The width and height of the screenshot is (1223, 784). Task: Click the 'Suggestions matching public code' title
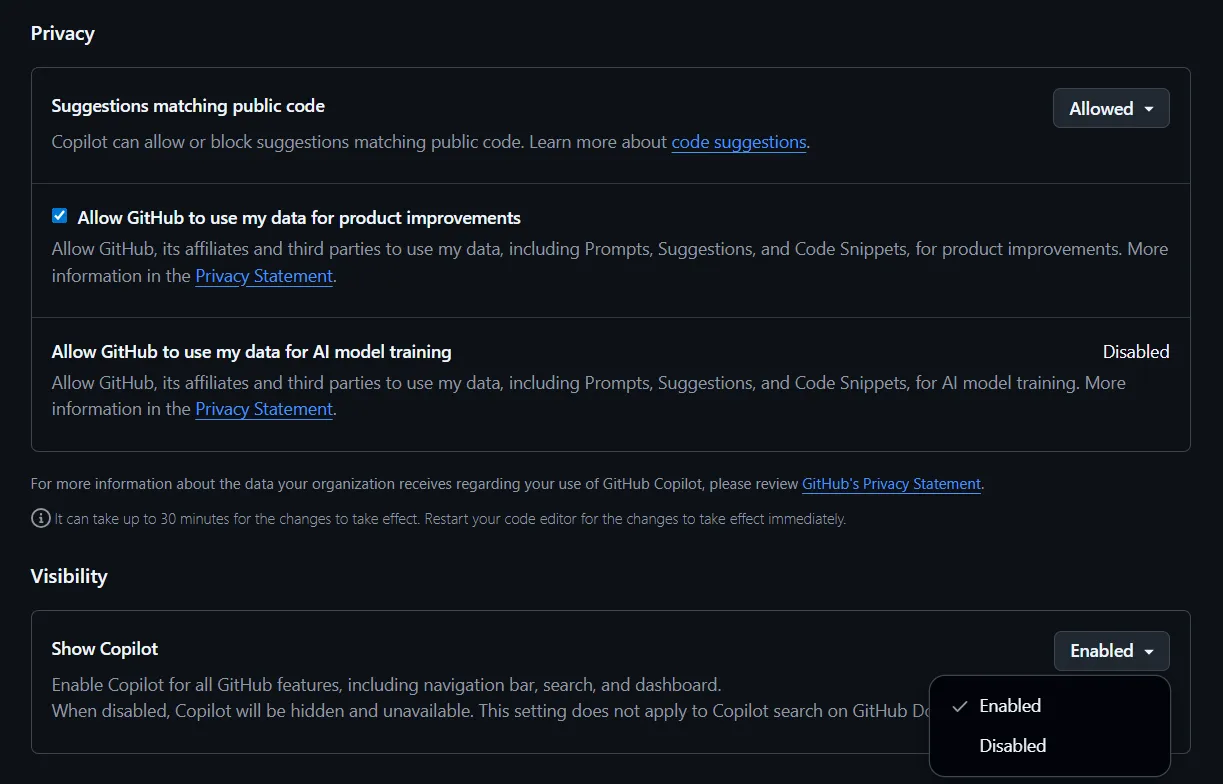[x=188, y=106]
